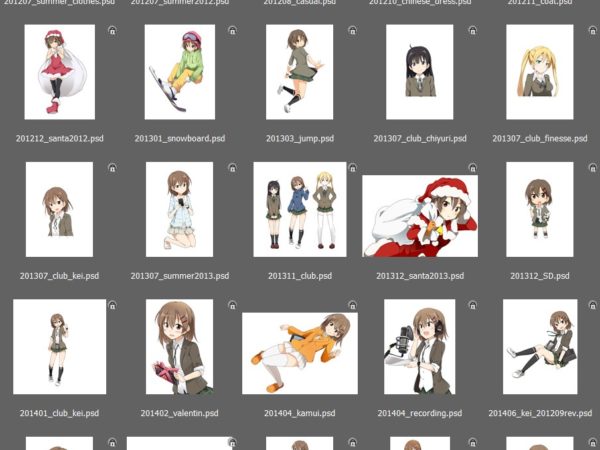Viewport: 600px width, 450px height.
Task: Click the file name 201311_club.psd
Action: [x=300, y=276]
